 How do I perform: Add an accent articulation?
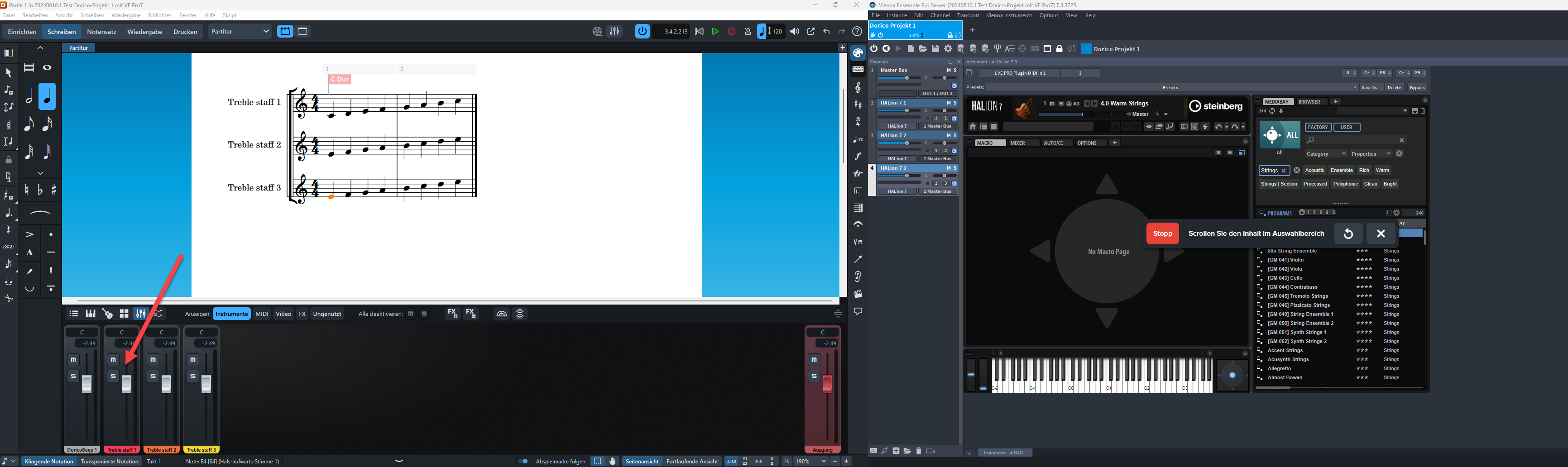tap(29, 234)
